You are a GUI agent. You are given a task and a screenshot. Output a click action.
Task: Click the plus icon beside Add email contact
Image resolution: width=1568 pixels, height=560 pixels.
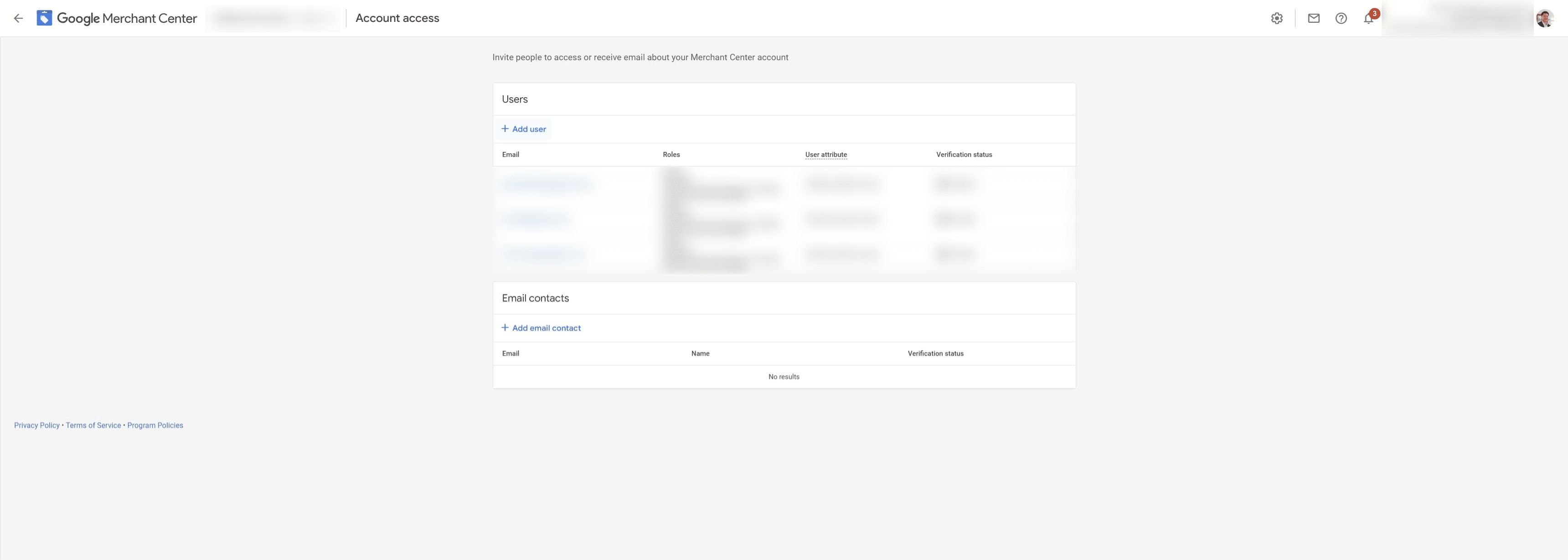point(505,328)
